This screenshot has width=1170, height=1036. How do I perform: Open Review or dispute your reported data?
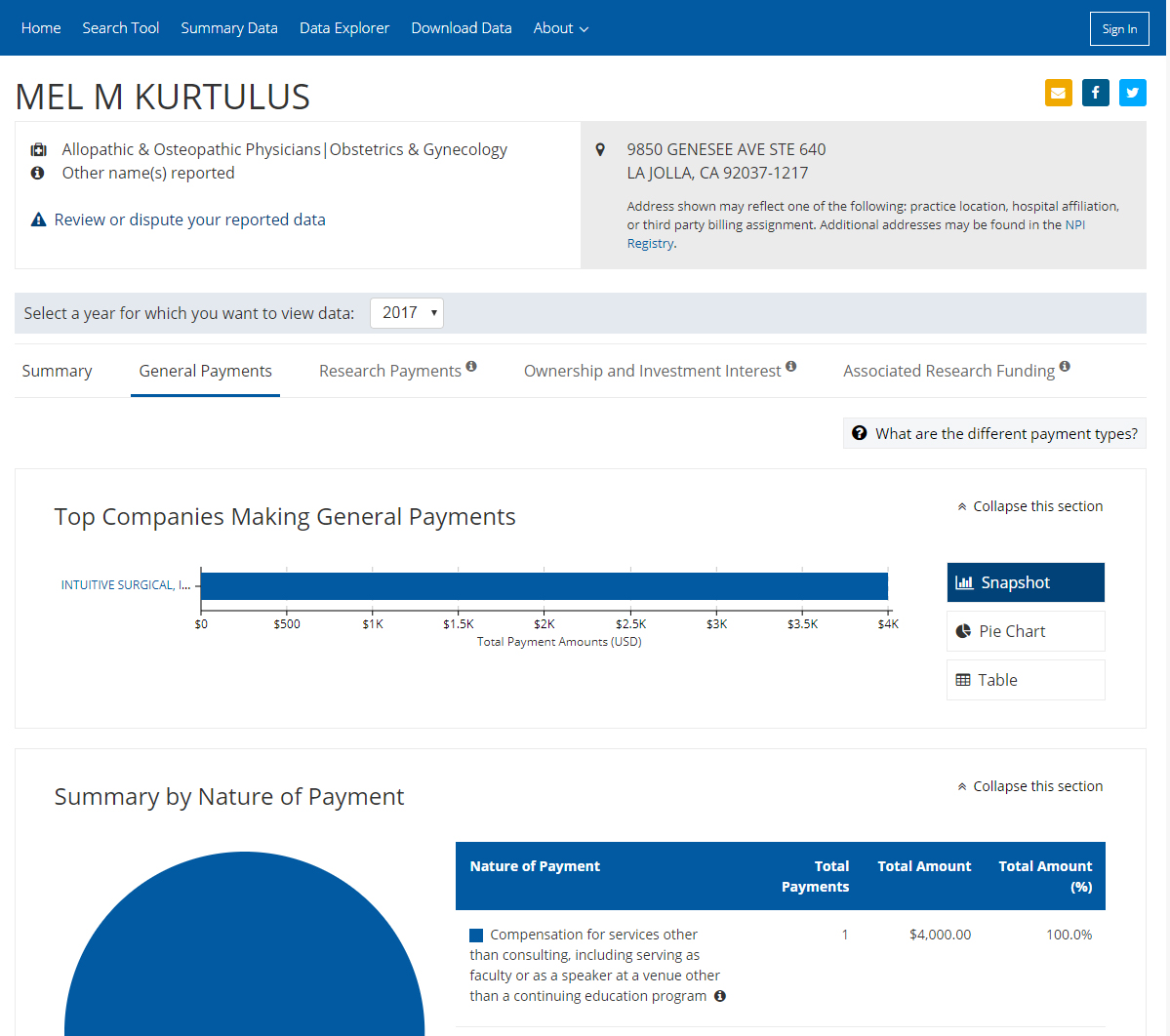[x=189, y=219]
